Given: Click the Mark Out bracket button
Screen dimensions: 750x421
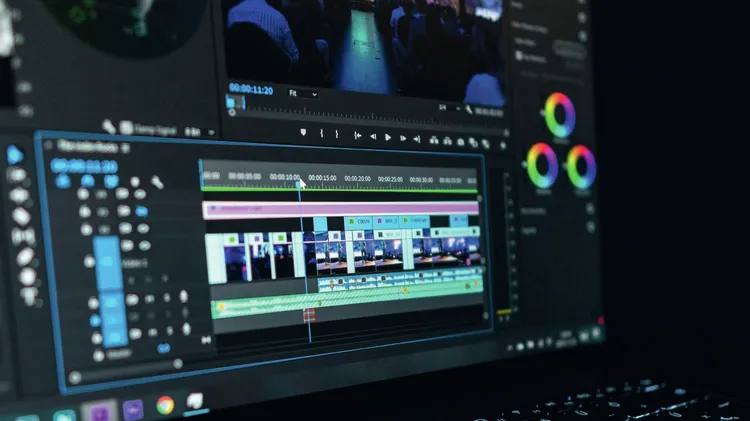Looking at the screenshot, I should pyautogui.click(x=337, y=134).
